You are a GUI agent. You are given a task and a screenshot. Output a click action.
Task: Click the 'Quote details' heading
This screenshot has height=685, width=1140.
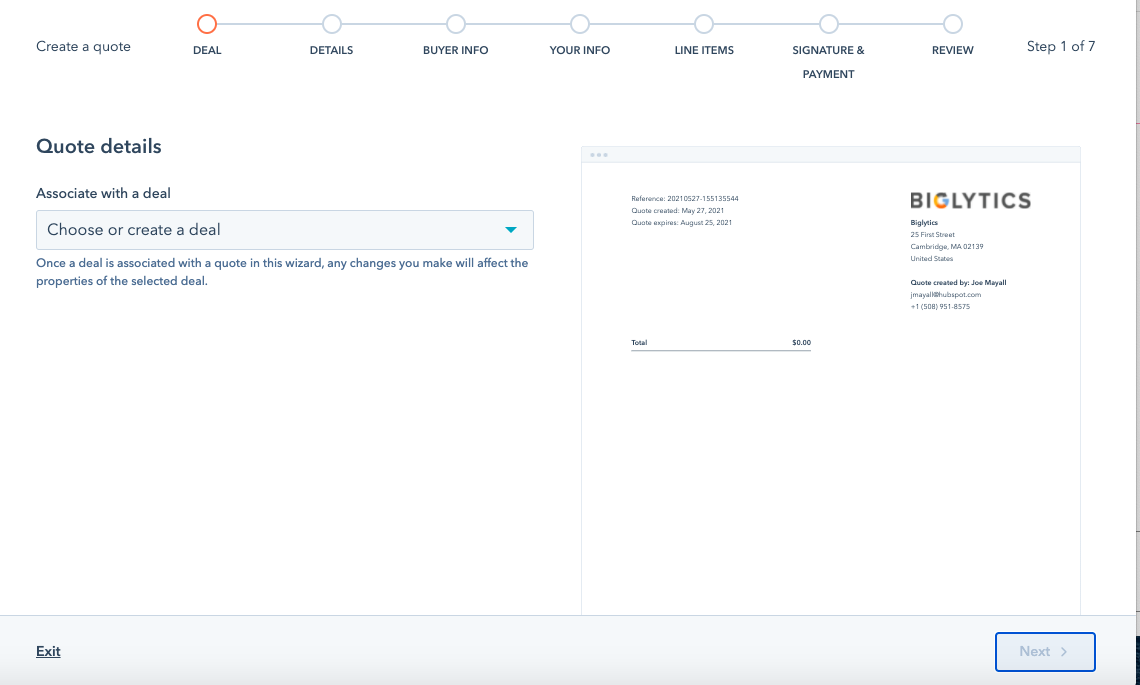click(99, 146)
